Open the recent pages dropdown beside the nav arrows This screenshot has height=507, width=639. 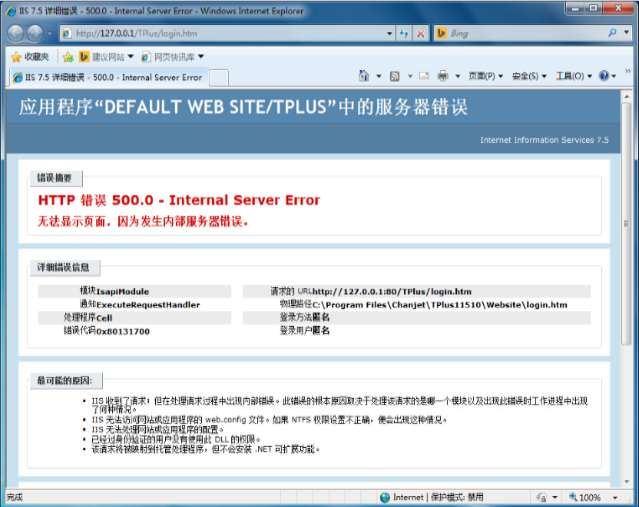[49, 33]
